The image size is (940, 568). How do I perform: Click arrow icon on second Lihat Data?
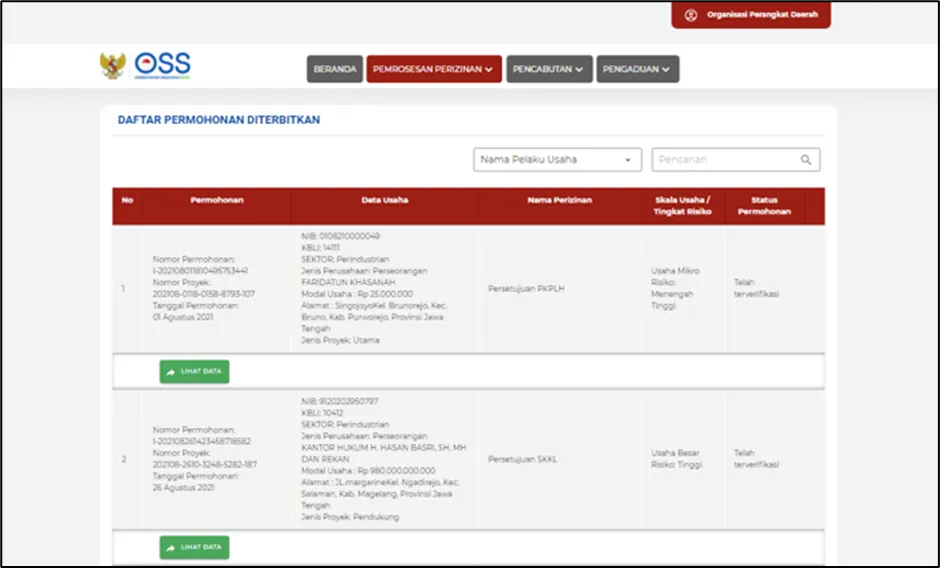171,548
